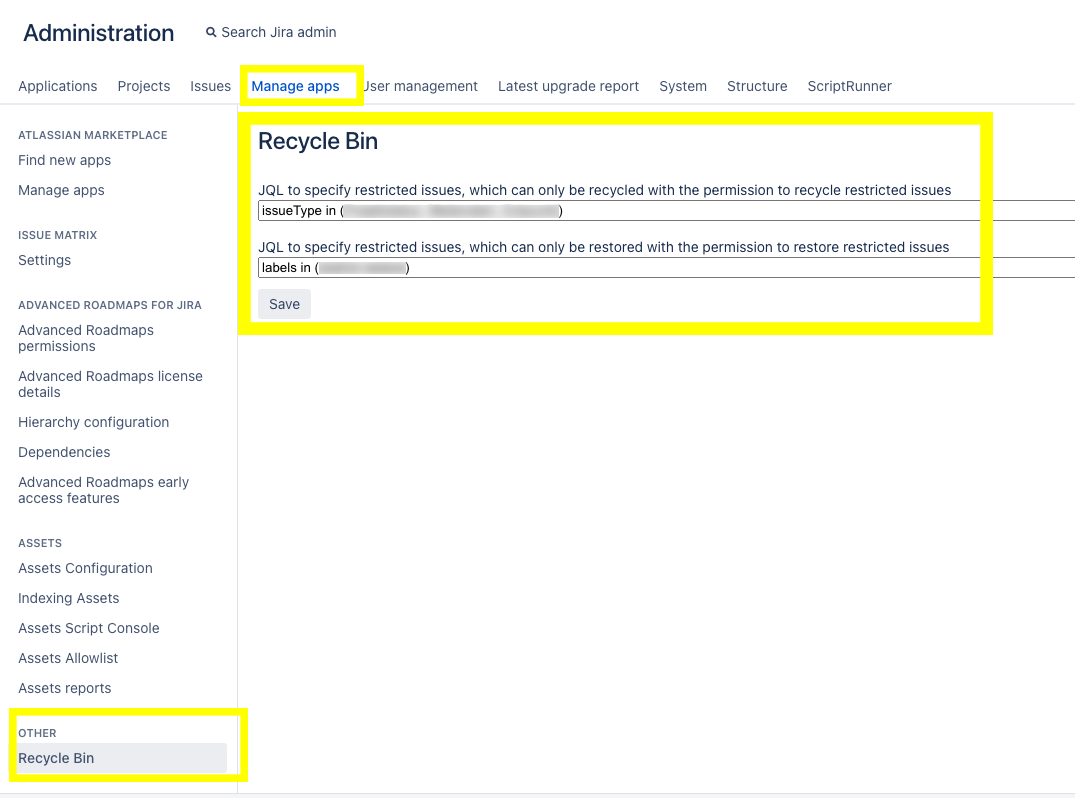1075x798 pixels.
Task: View the Latest upgrade report tab
Action: (x=568, y=86)
